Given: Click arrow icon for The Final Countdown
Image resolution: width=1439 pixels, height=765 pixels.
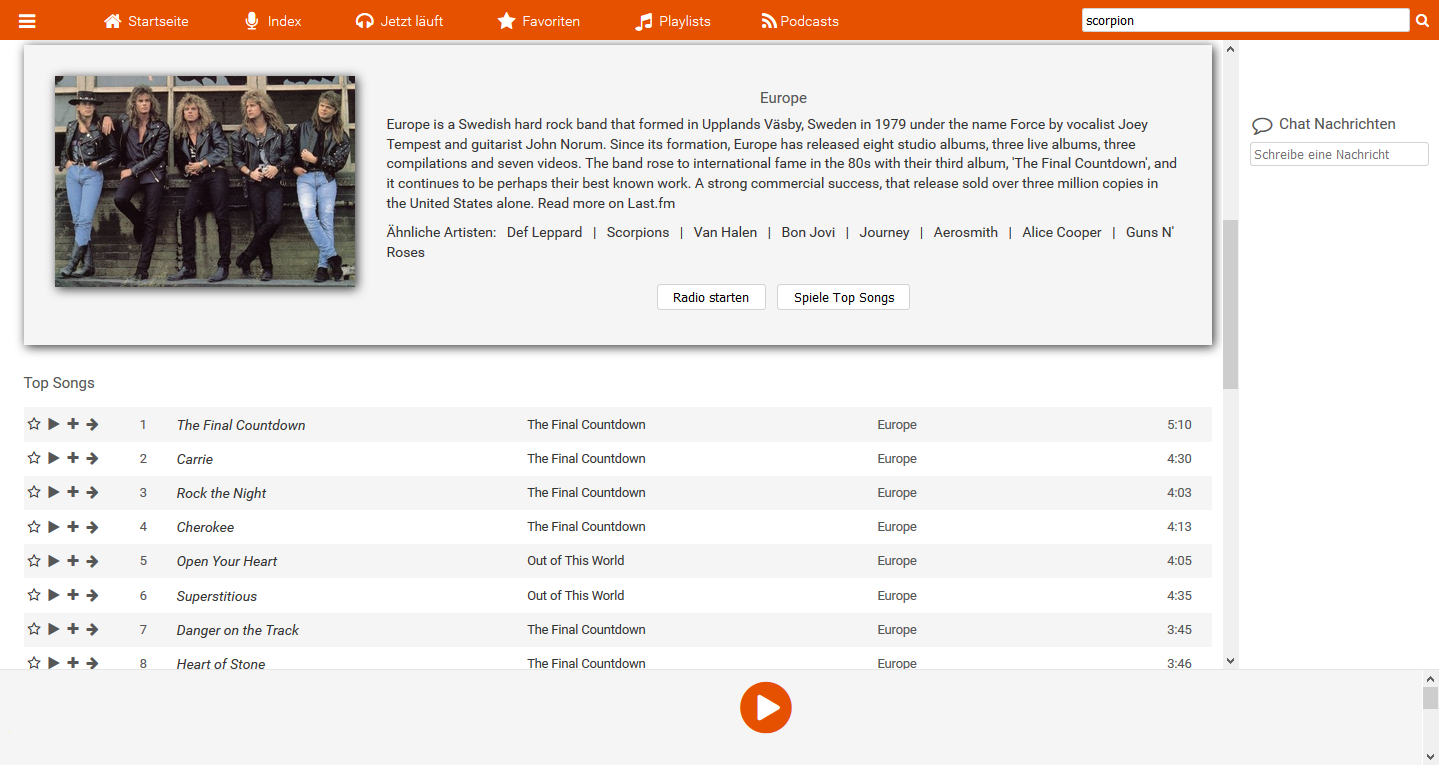Looking at the screenshot, I should 92,424.
